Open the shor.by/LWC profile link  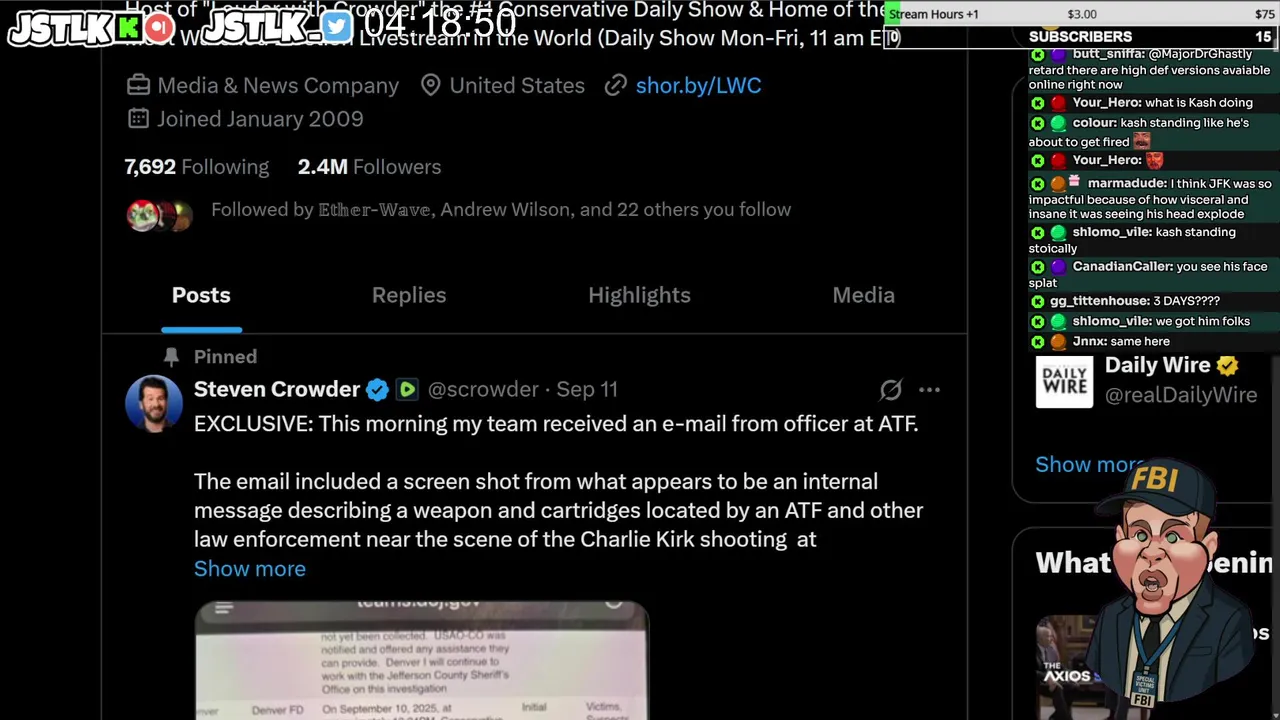[698, 86]
